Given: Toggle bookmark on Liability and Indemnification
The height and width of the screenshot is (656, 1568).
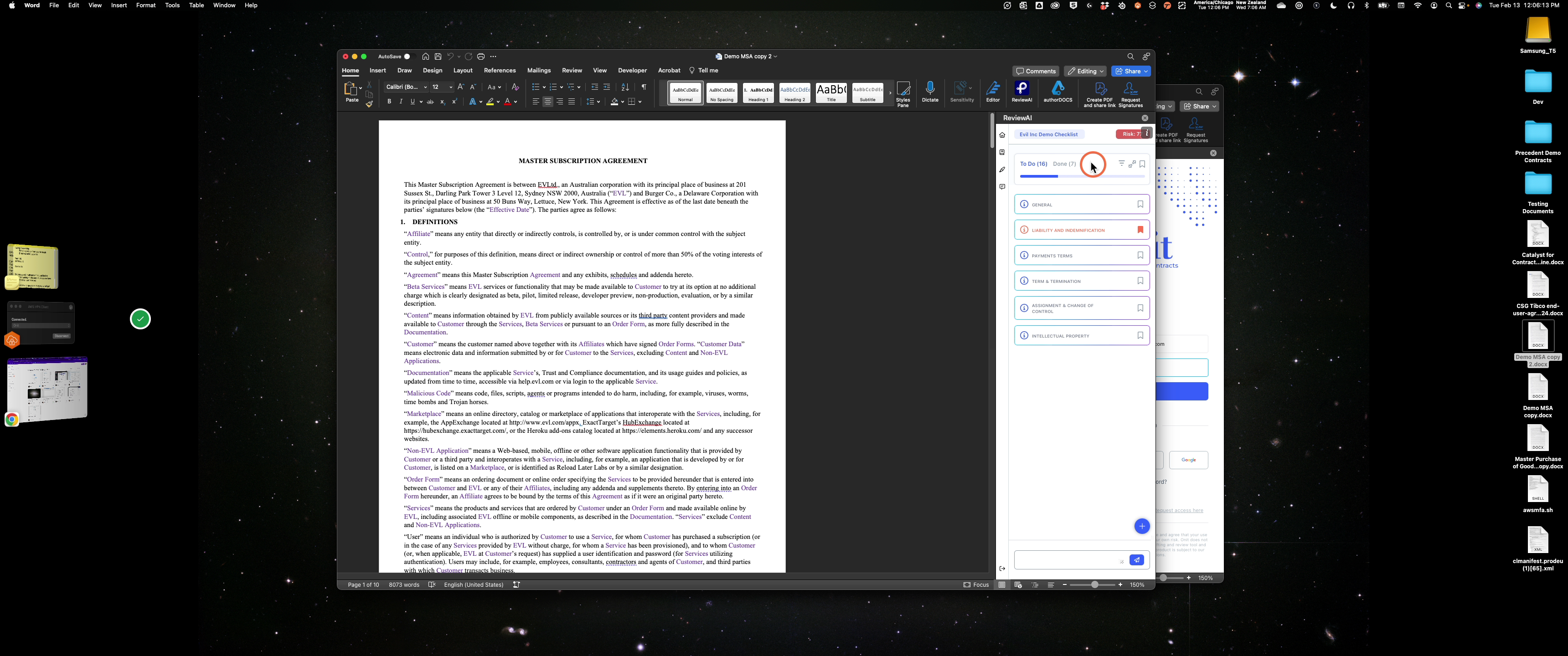Looking at the screenshot, I should coord(1140,230).
